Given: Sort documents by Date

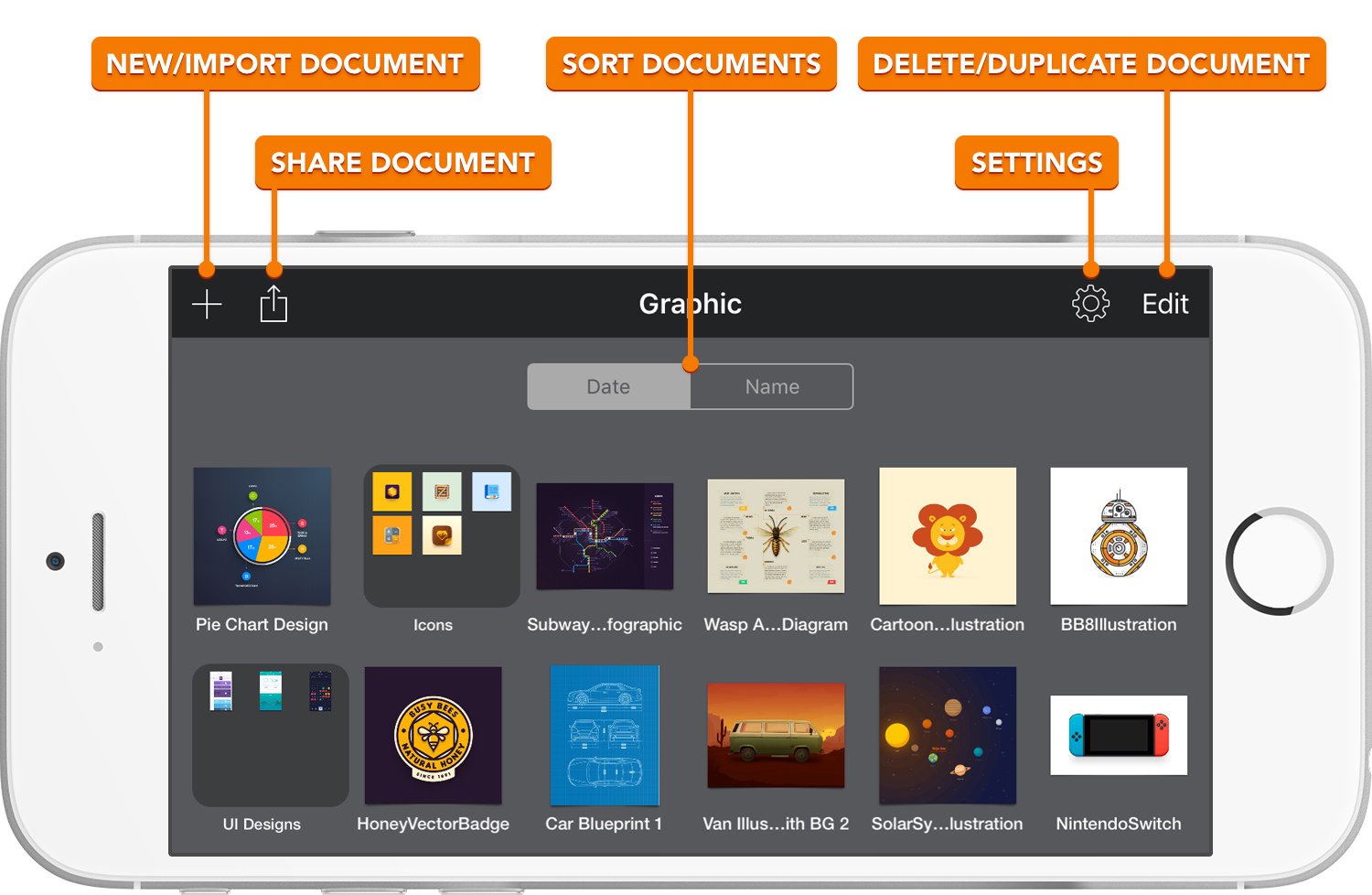Looking at the screenshot, I should [x=608, y=387].
